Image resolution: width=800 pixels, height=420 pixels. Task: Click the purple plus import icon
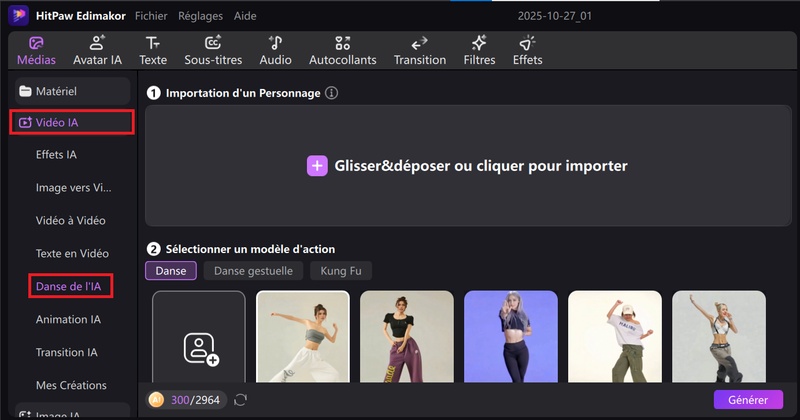317,166
